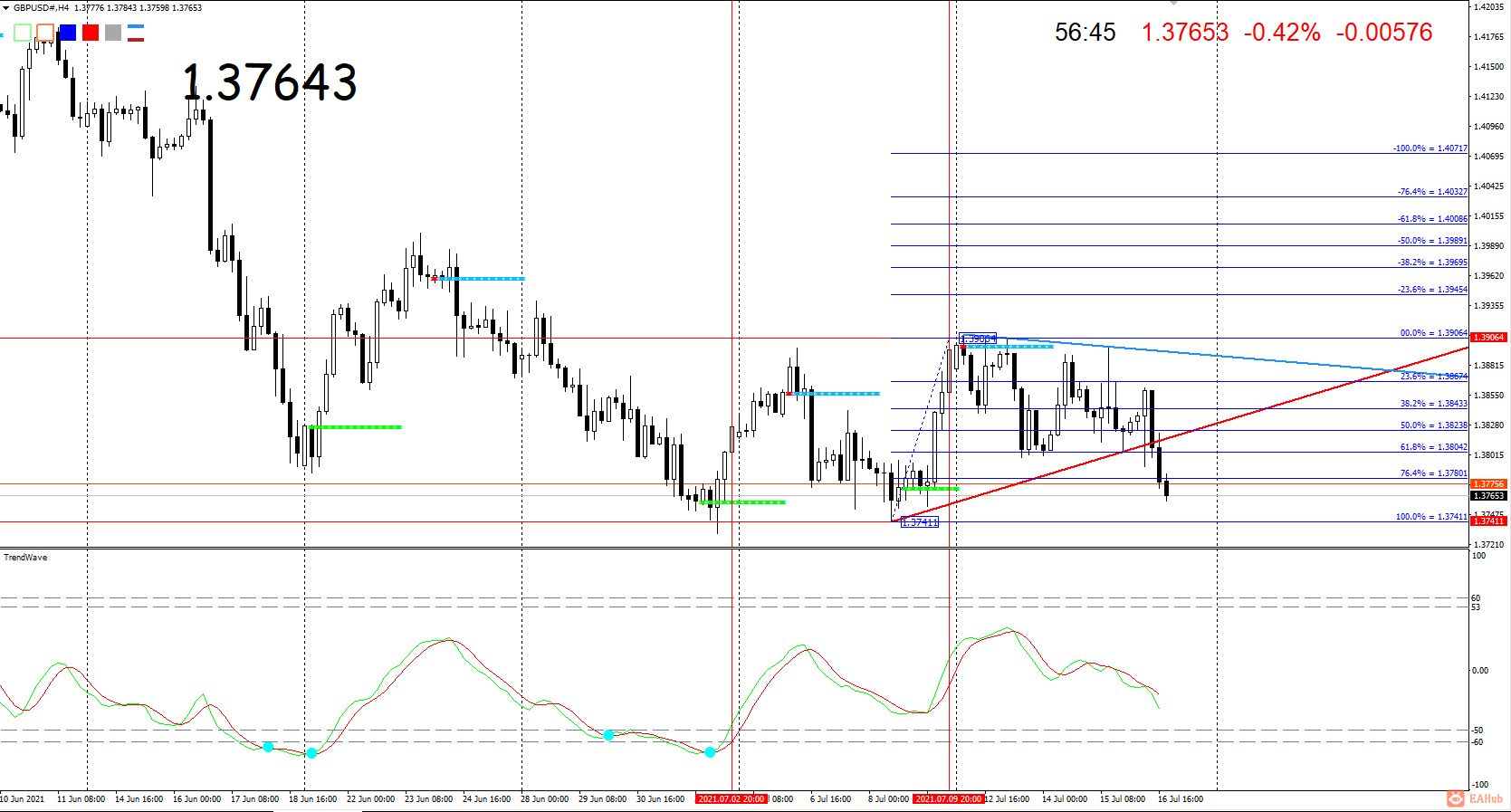Click the -0.42% daily change value

point(1282,33)
